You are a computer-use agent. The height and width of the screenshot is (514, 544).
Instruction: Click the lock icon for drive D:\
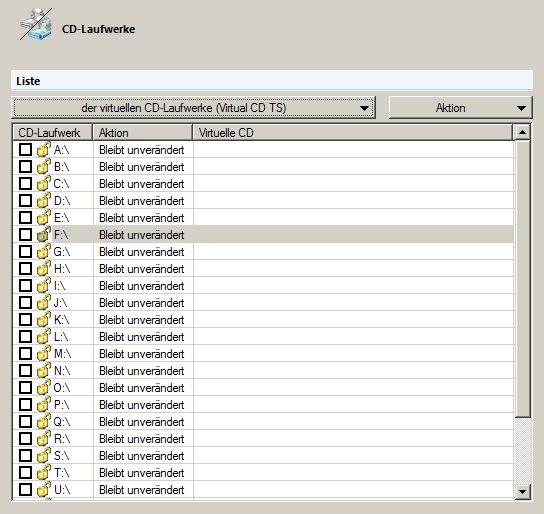pos(44,201)
